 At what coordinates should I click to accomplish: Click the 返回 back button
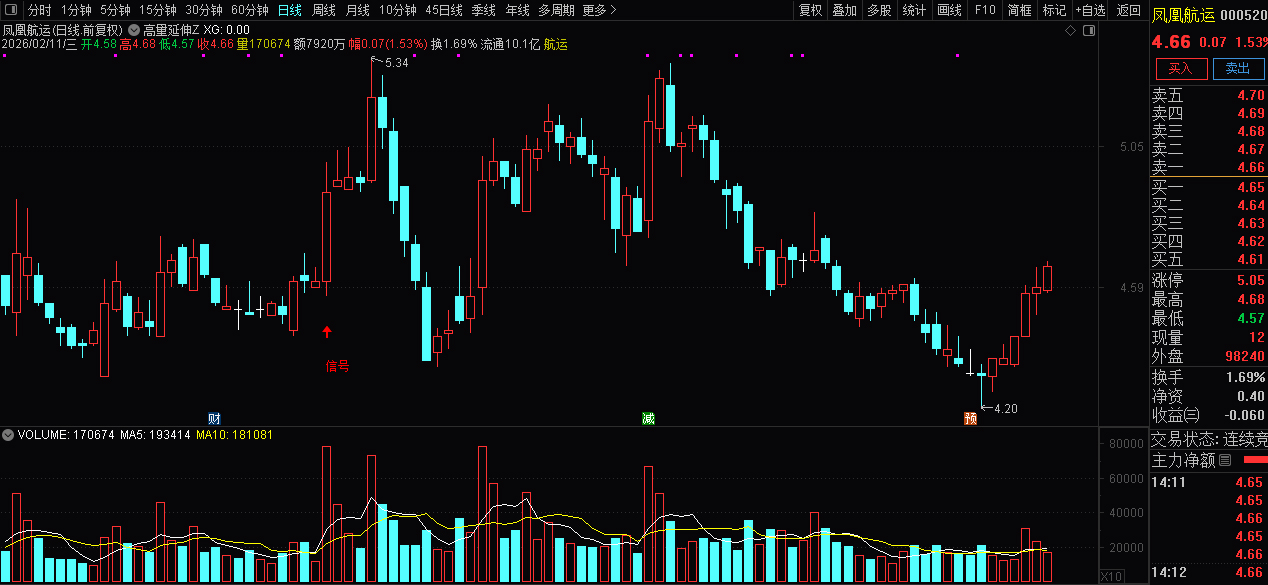click(x=1128, y=10)
